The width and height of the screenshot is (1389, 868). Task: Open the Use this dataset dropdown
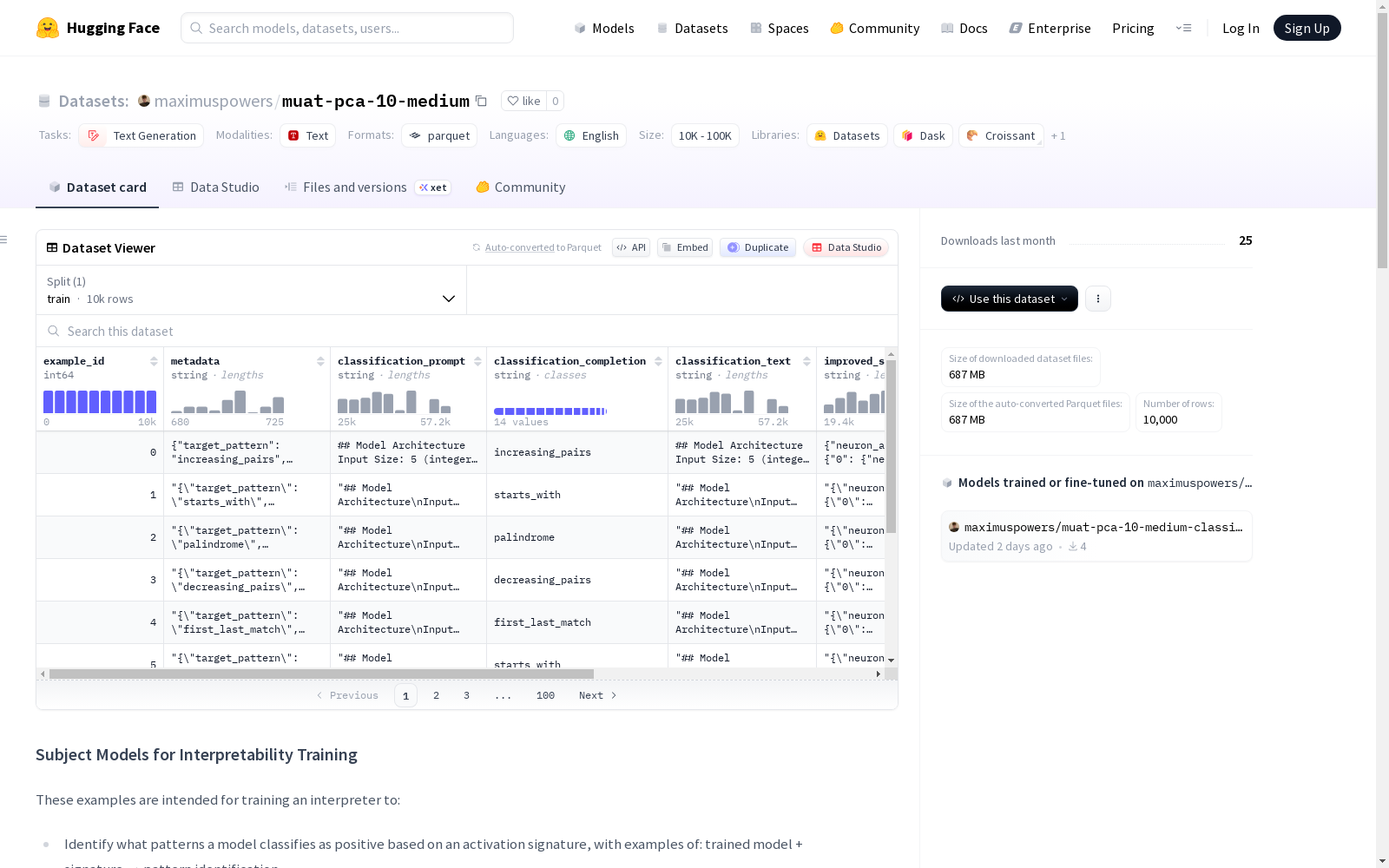click(x=1010, y=299)
